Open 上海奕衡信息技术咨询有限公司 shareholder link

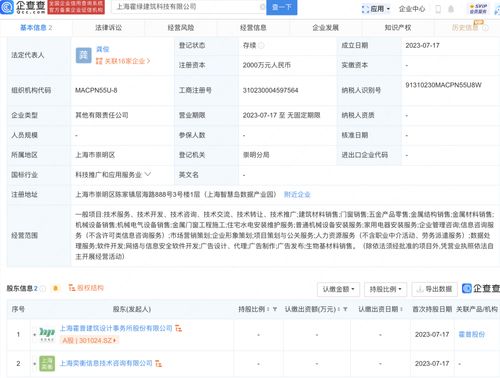106,363
